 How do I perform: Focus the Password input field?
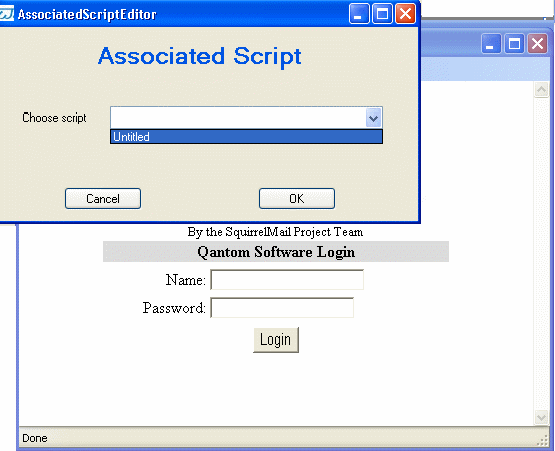point(282,308)
